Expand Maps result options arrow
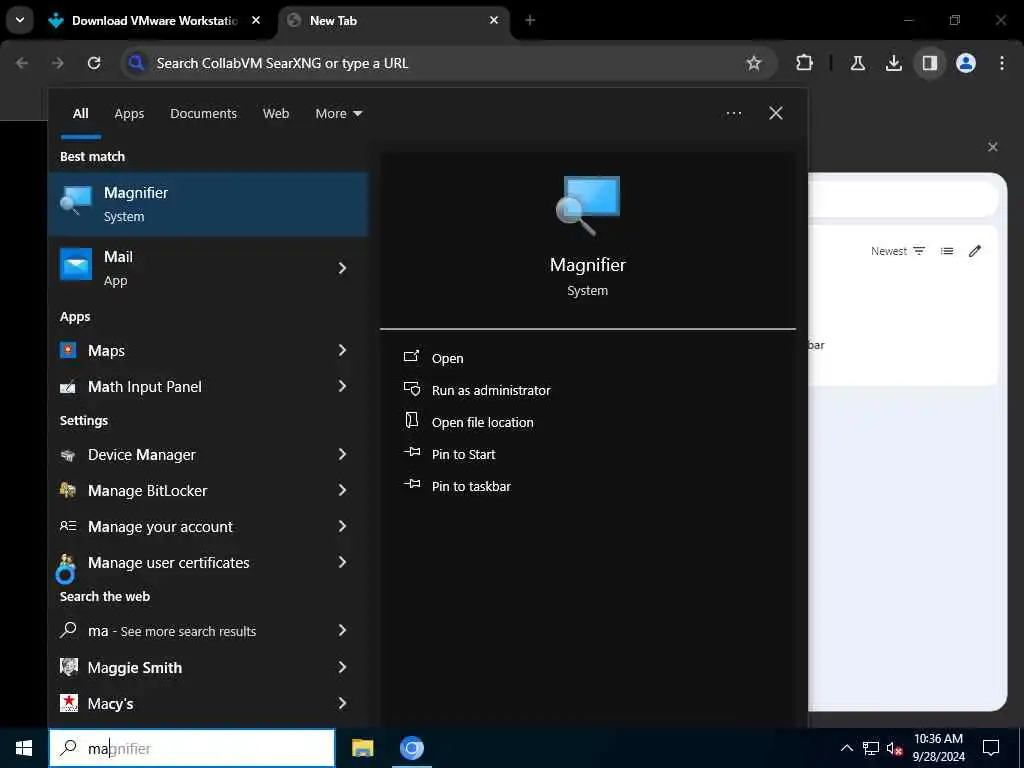Viewport: 1024px width, 768px height. 342,351
